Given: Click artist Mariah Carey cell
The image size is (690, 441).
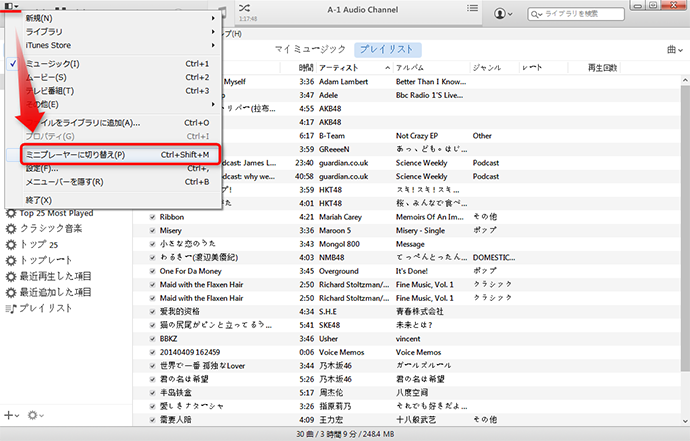Looking at the screenshot, I should point(340,217).
